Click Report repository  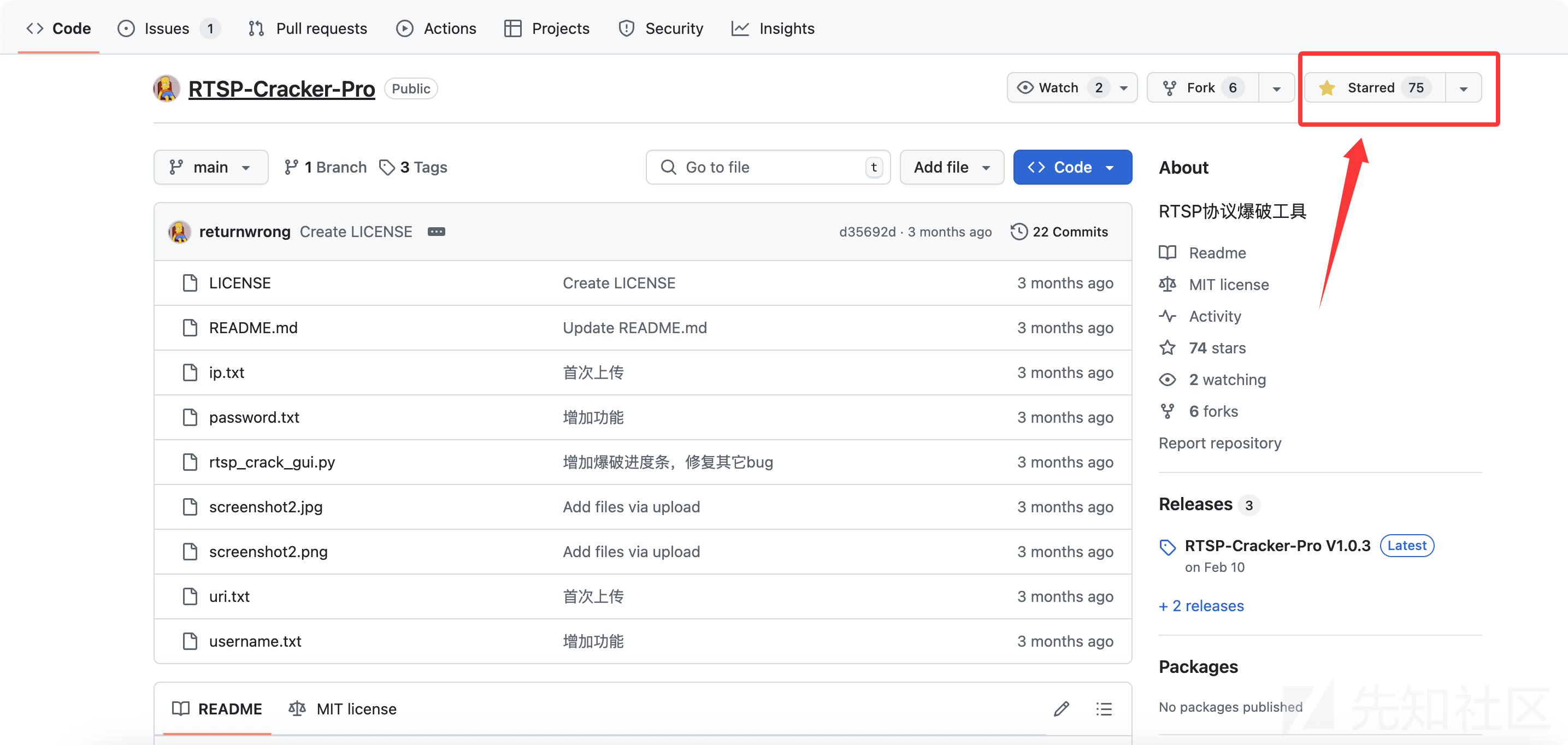coord(1219,442)
